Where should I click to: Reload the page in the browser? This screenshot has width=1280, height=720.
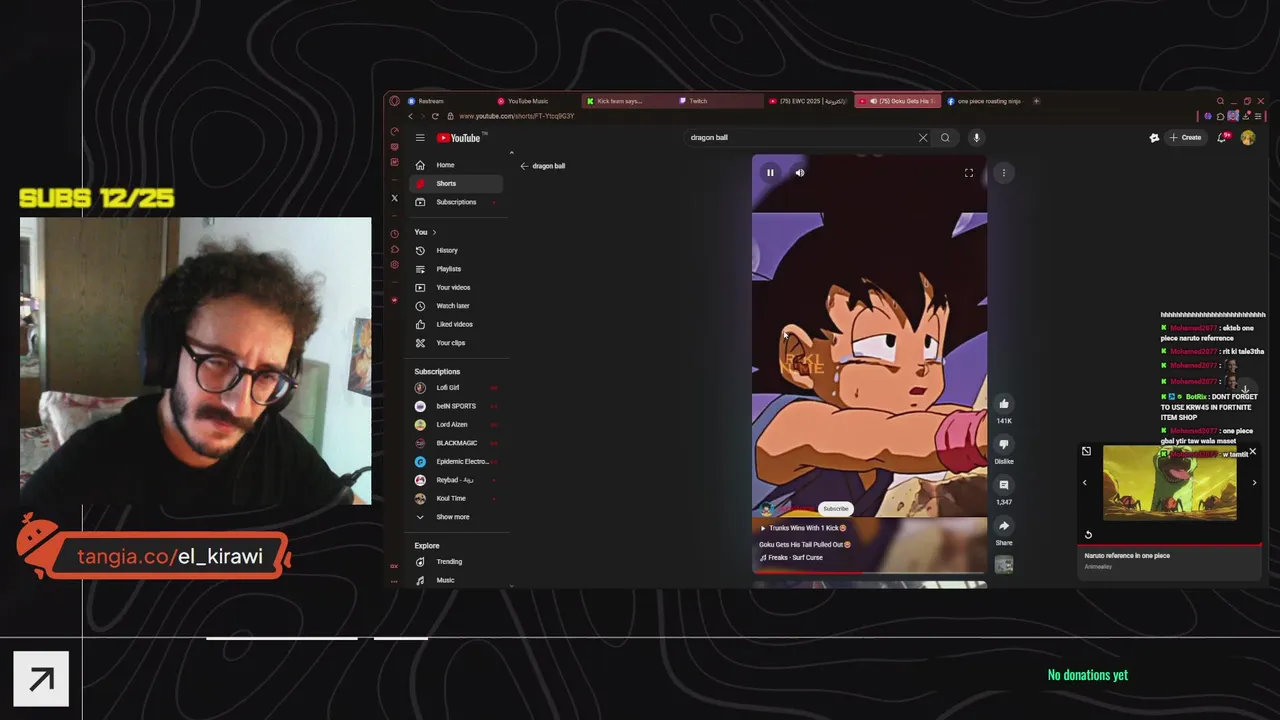[435, 116]
